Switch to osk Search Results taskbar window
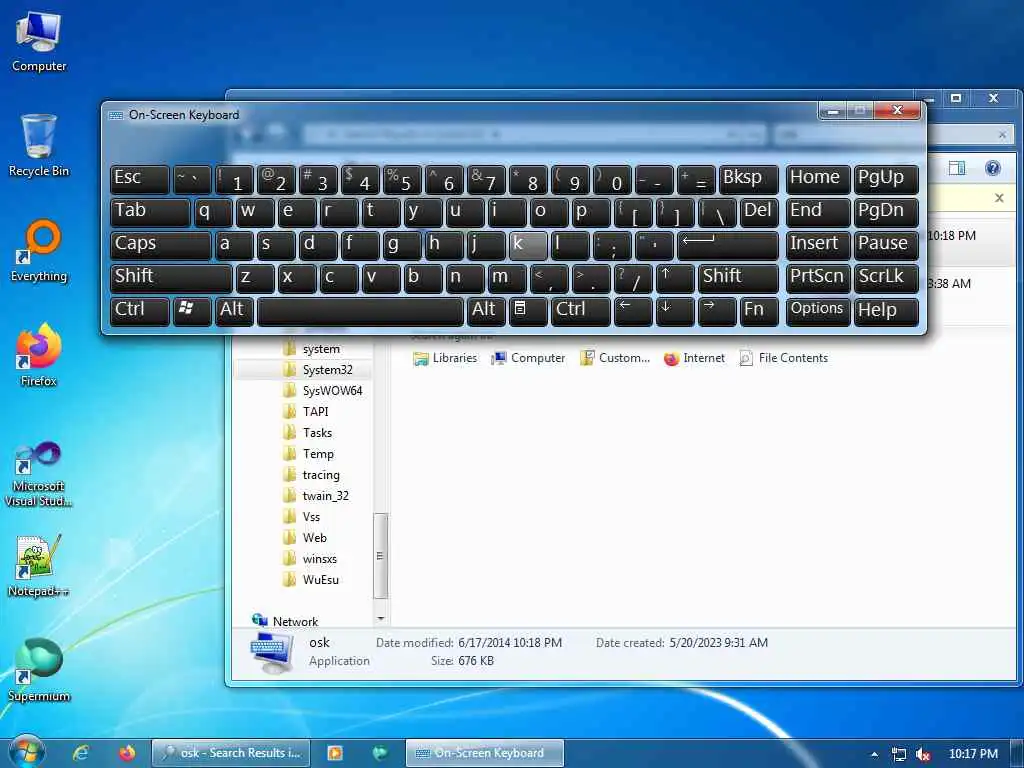The height and width of the screenshot is (768, 1024). pos(231,753)
